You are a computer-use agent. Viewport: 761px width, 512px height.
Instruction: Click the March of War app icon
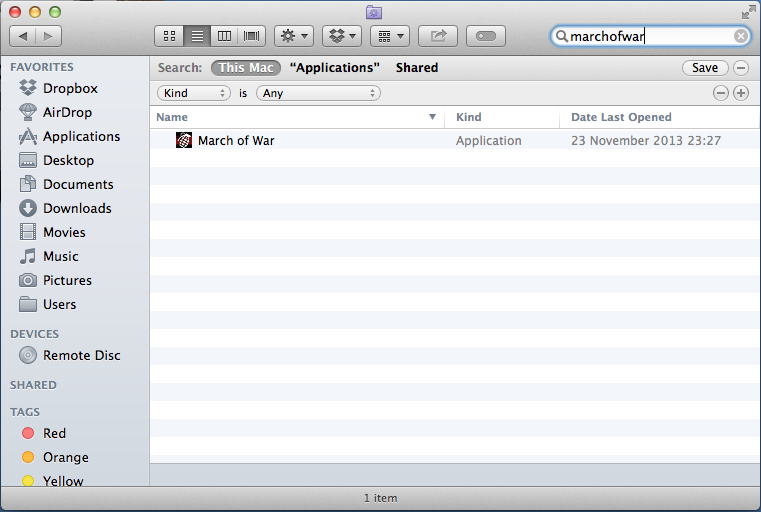(x=183, y=141)
